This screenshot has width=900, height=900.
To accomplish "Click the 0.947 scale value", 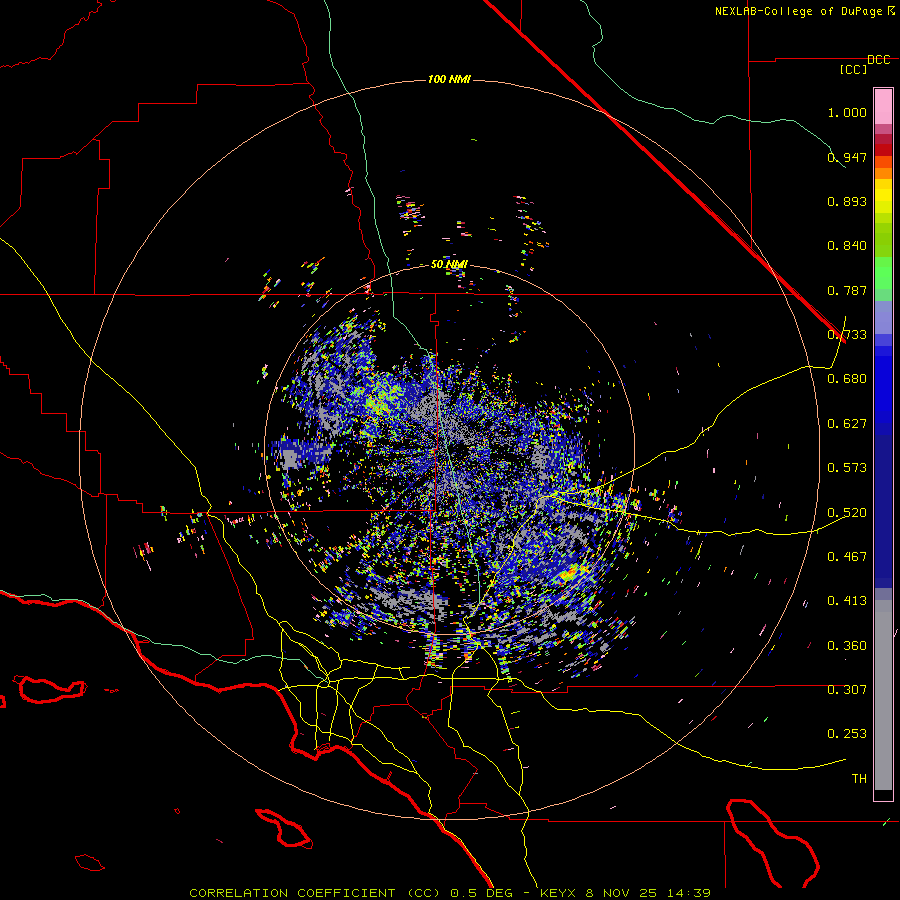I will click(847, 157).
